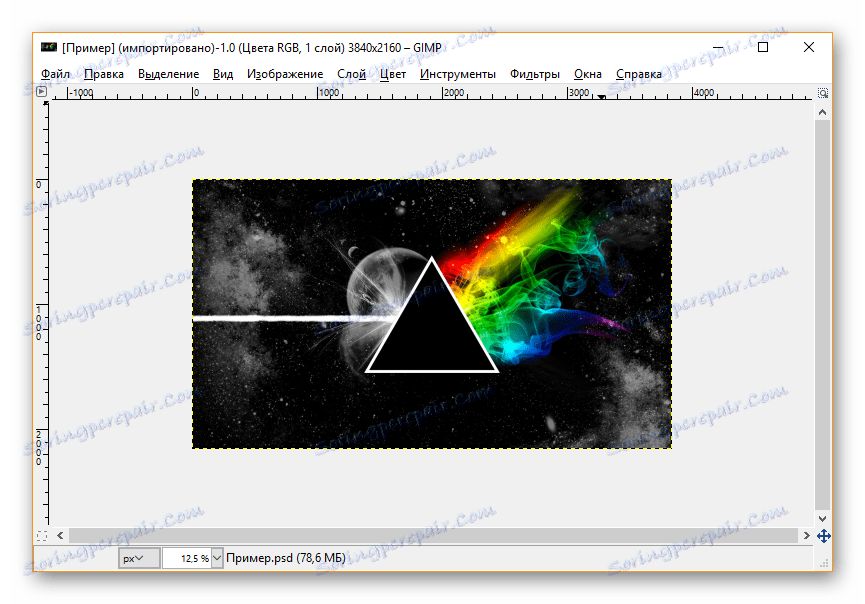Click the horizontal scrollbar right arrow

coord(807,536)
